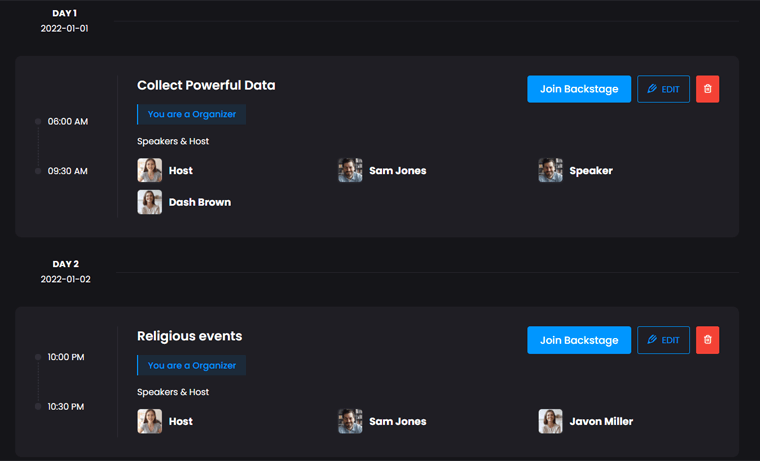Edit the Collect Powerful Data session
The height and width of the screenshot is (461, 760).
663,89
